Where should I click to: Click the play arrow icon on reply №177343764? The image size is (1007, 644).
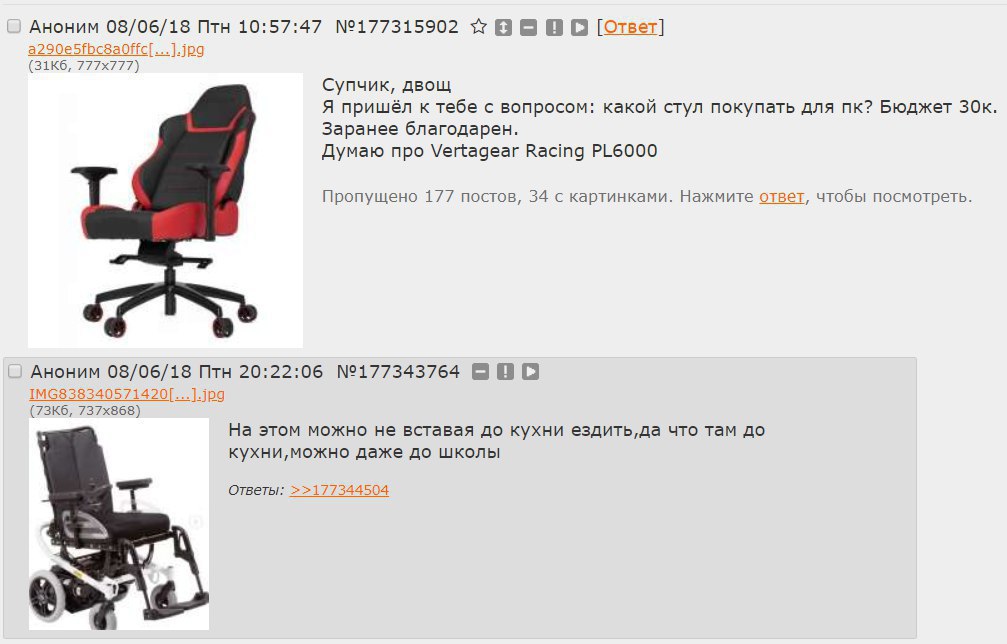tap(530, 372)
